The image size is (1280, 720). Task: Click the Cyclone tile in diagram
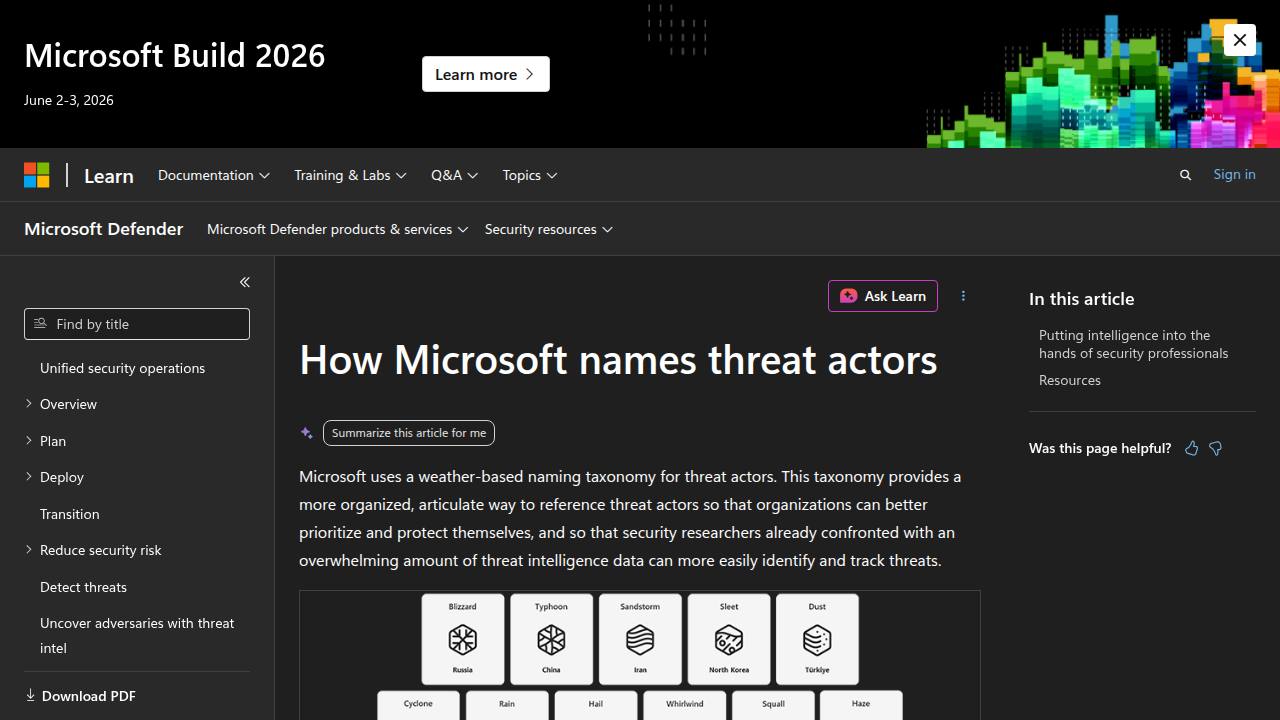click(x=418, y=705)
